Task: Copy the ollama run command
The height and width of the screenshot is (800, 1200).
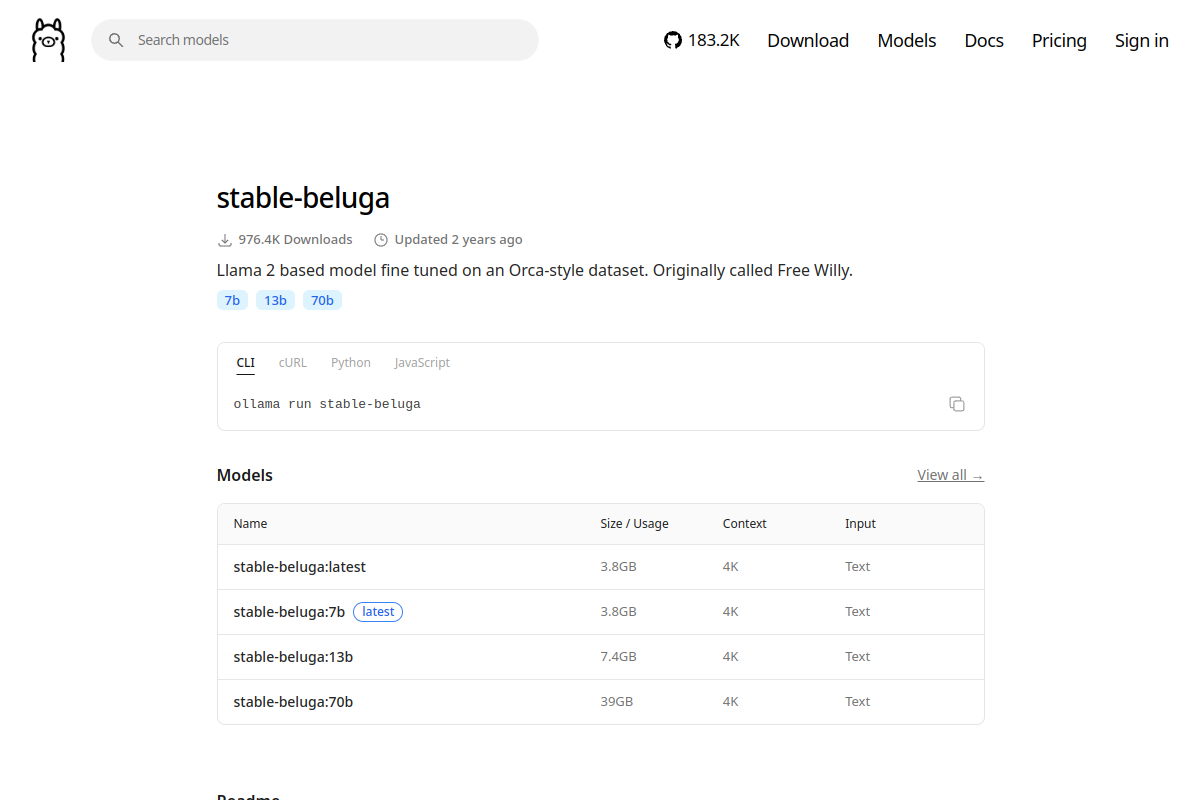Action: click(x=957, y=404)
